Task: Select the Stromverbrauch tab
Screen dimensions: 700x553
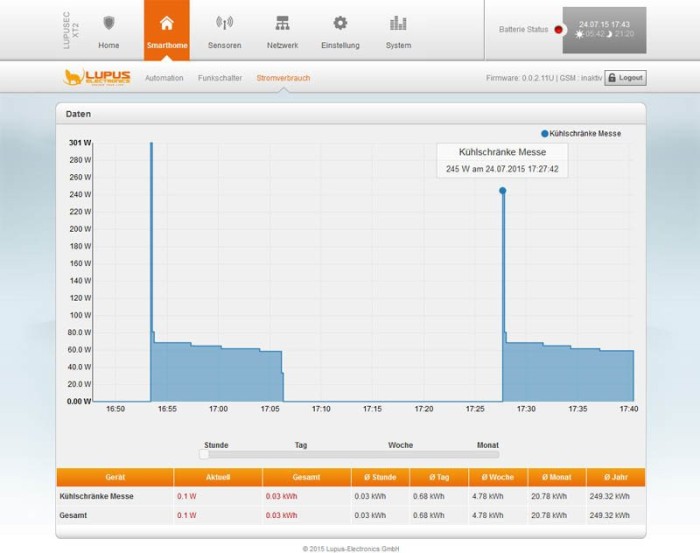Action: click(283, 78)
